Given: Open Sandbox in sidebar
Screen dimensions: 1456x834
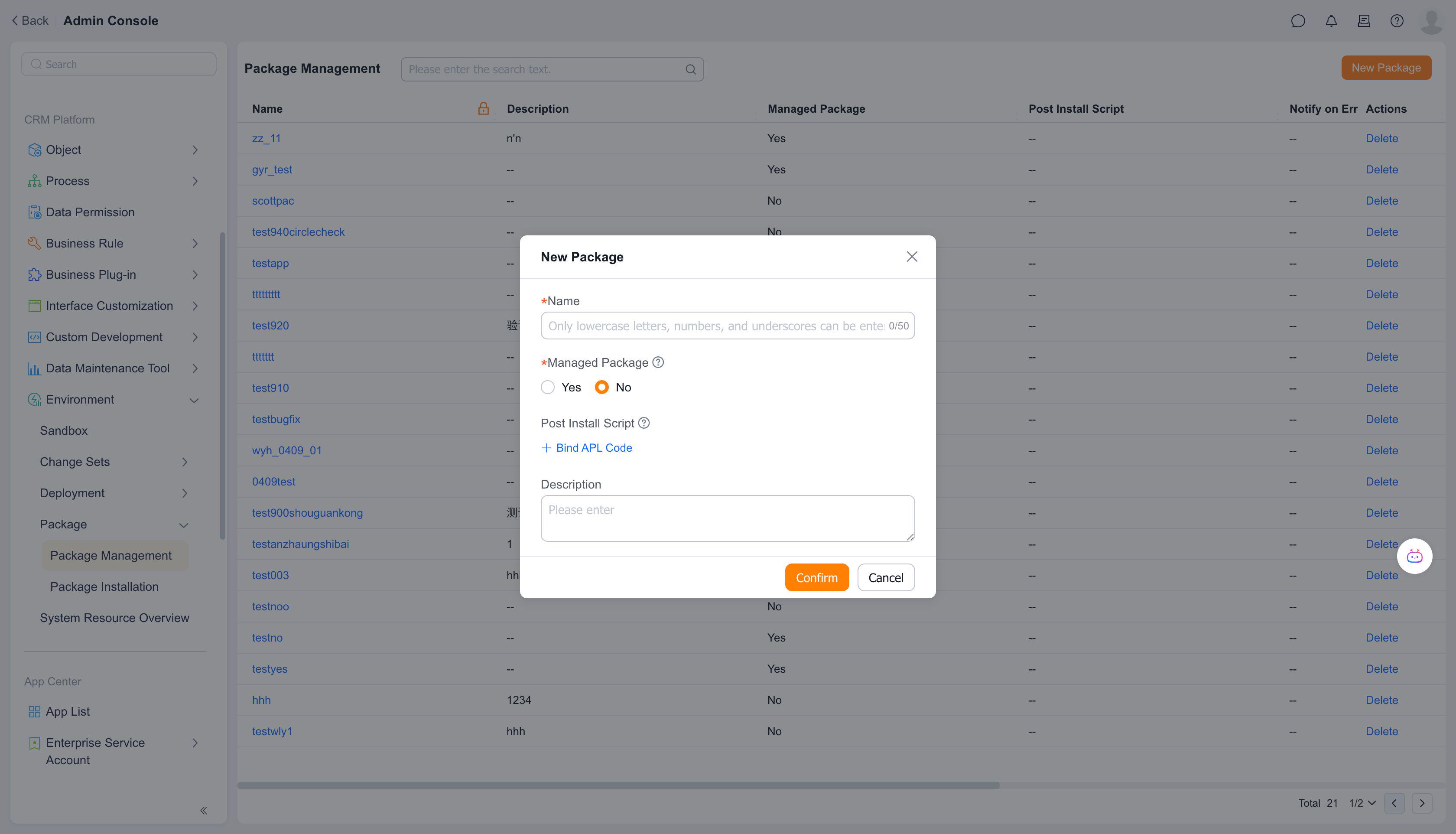Looking at the screenshot, I should pyautogui.click(x=64, y=430).
